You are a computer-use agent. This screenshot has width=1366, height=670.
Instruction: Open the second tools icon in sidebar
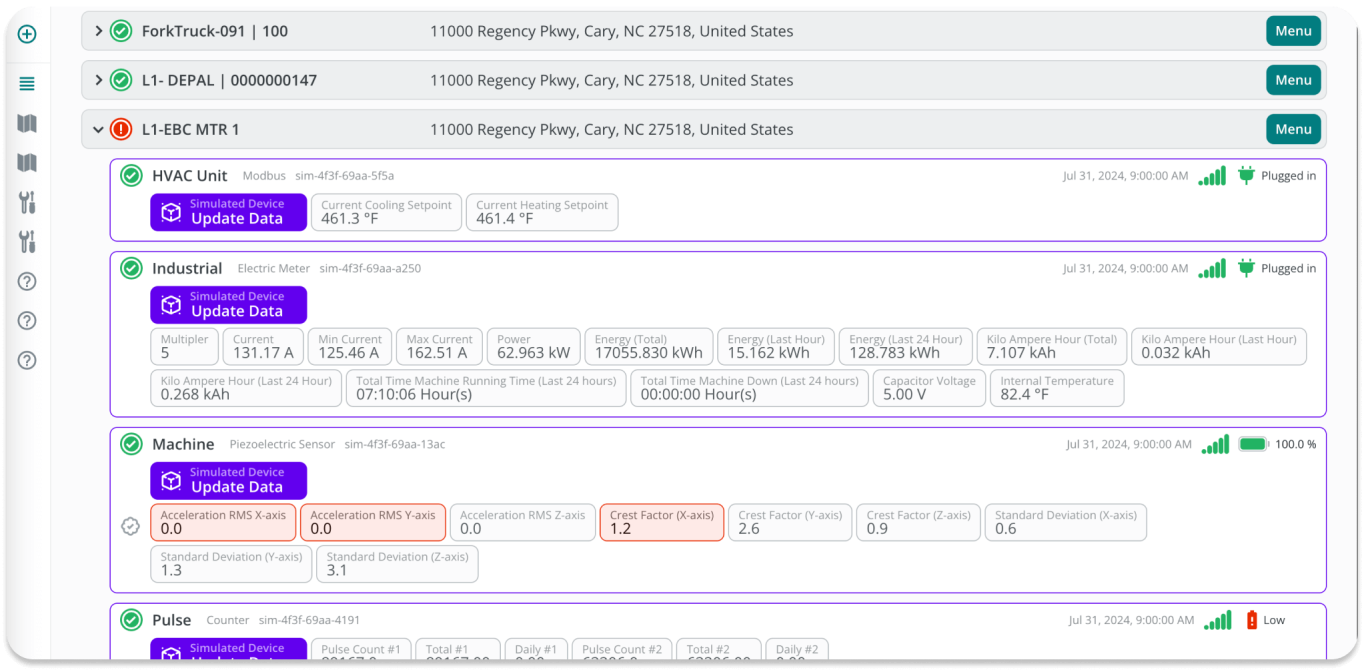(27, 241)
